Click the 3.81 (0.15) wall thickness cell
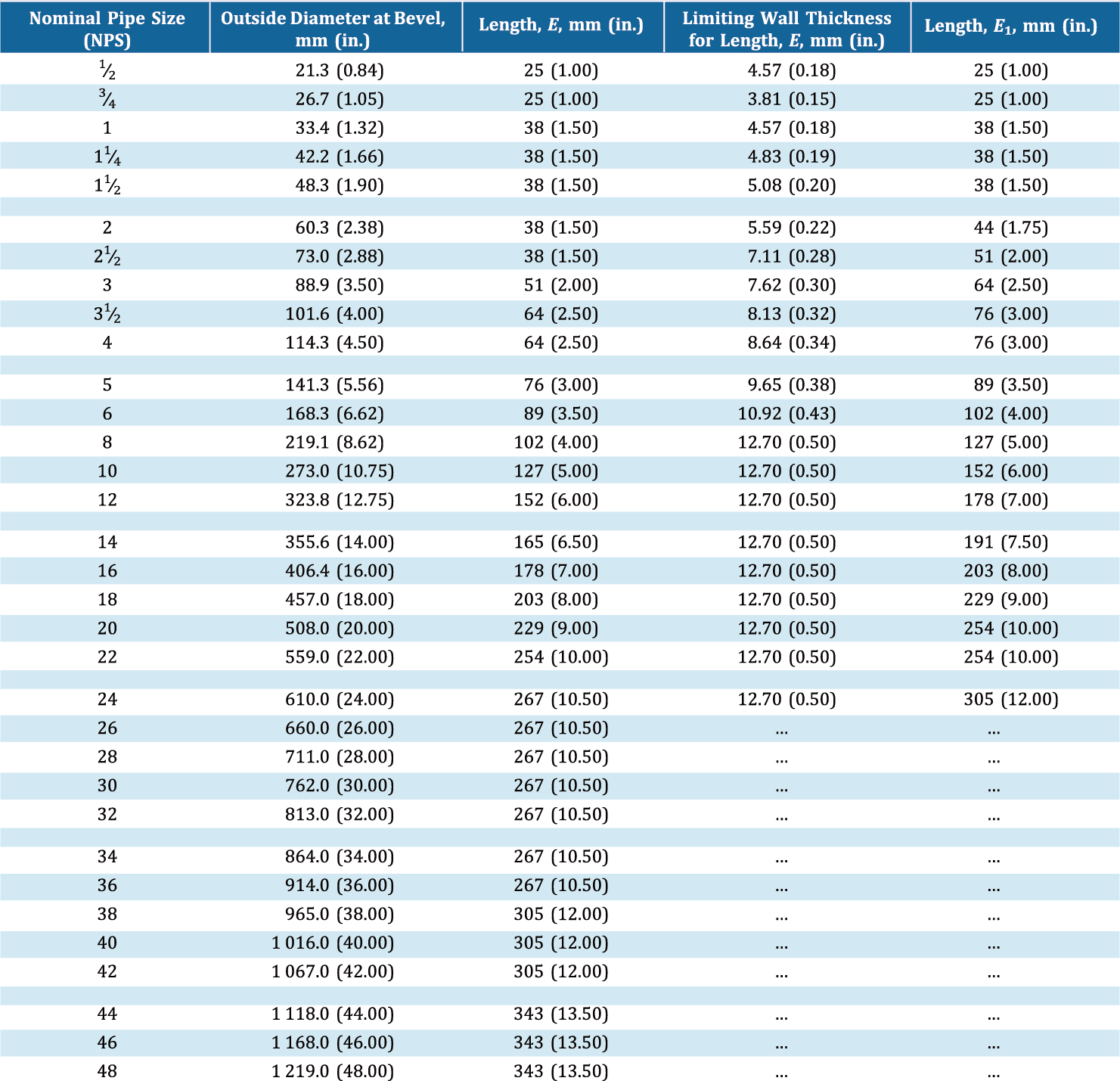Image resolution: width=1120 pixels, height=1081 pixels. click(792, 99)
